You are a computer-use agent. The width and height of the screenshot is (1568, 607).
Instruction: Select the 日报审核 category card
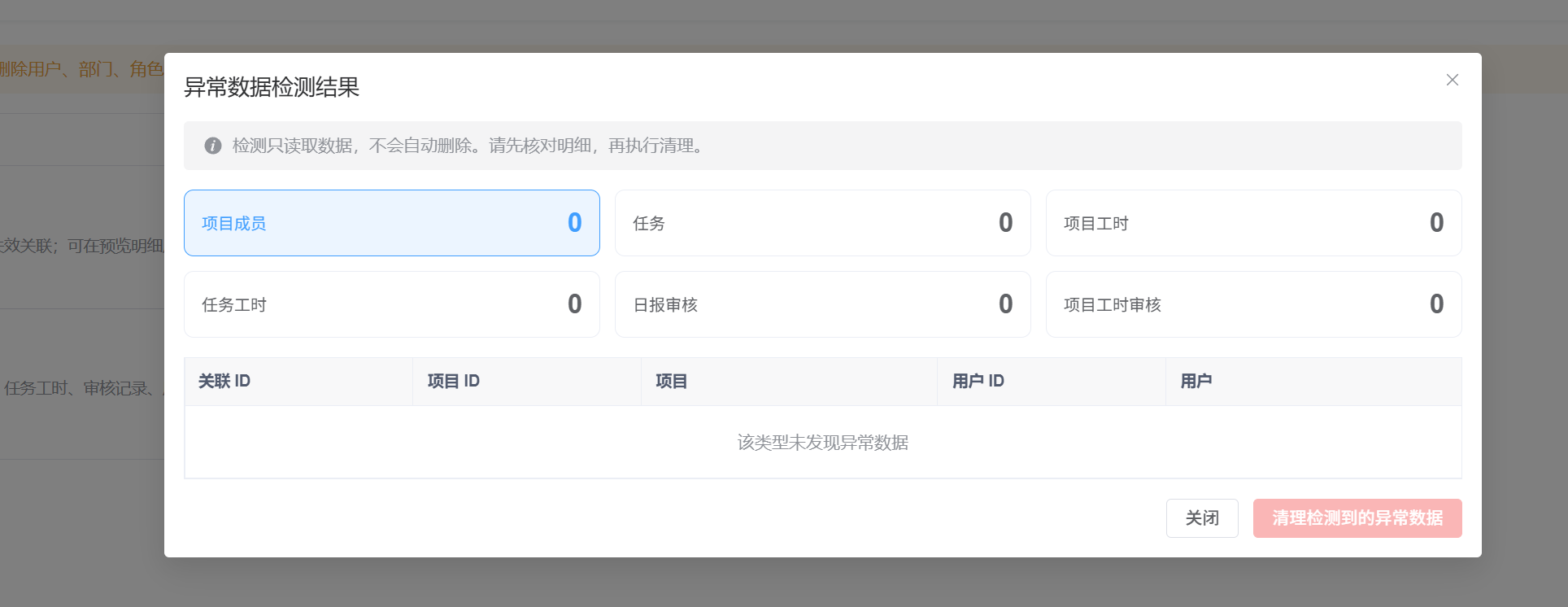pyautogui.click(x=823, y=304)
